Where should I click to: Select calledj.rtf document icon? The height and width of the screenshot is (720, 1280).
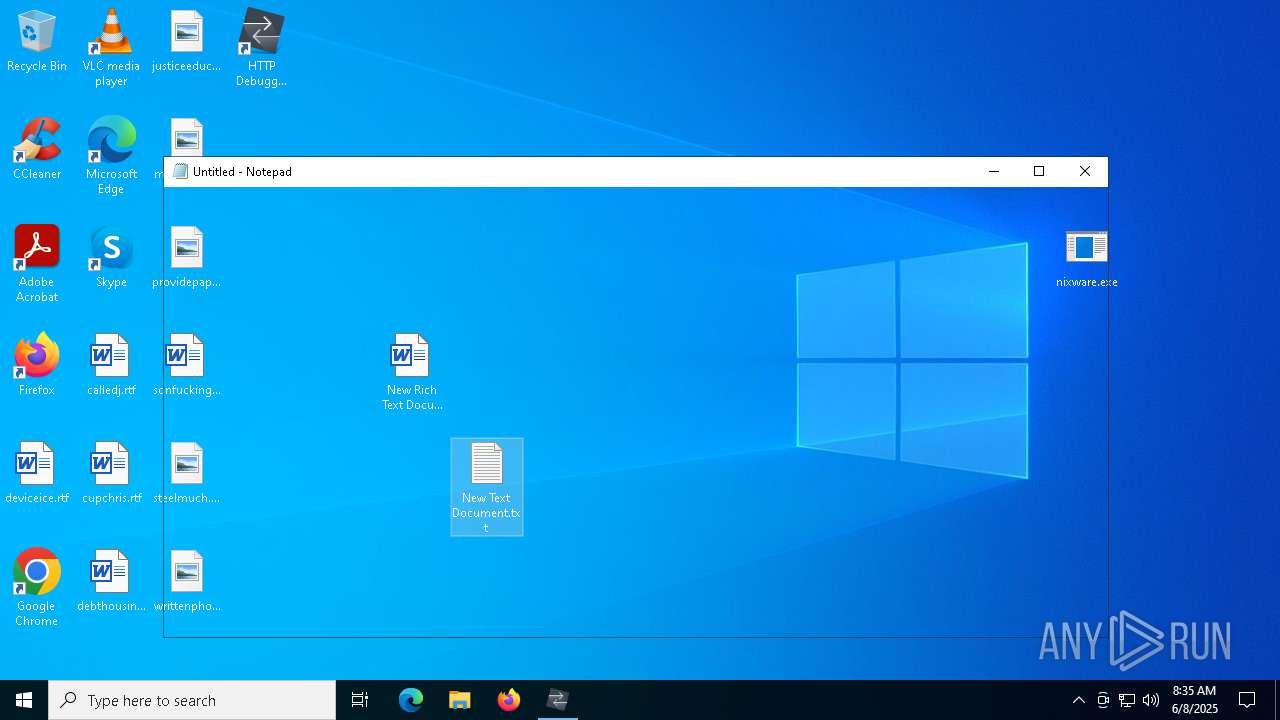(x=111, y=366)
